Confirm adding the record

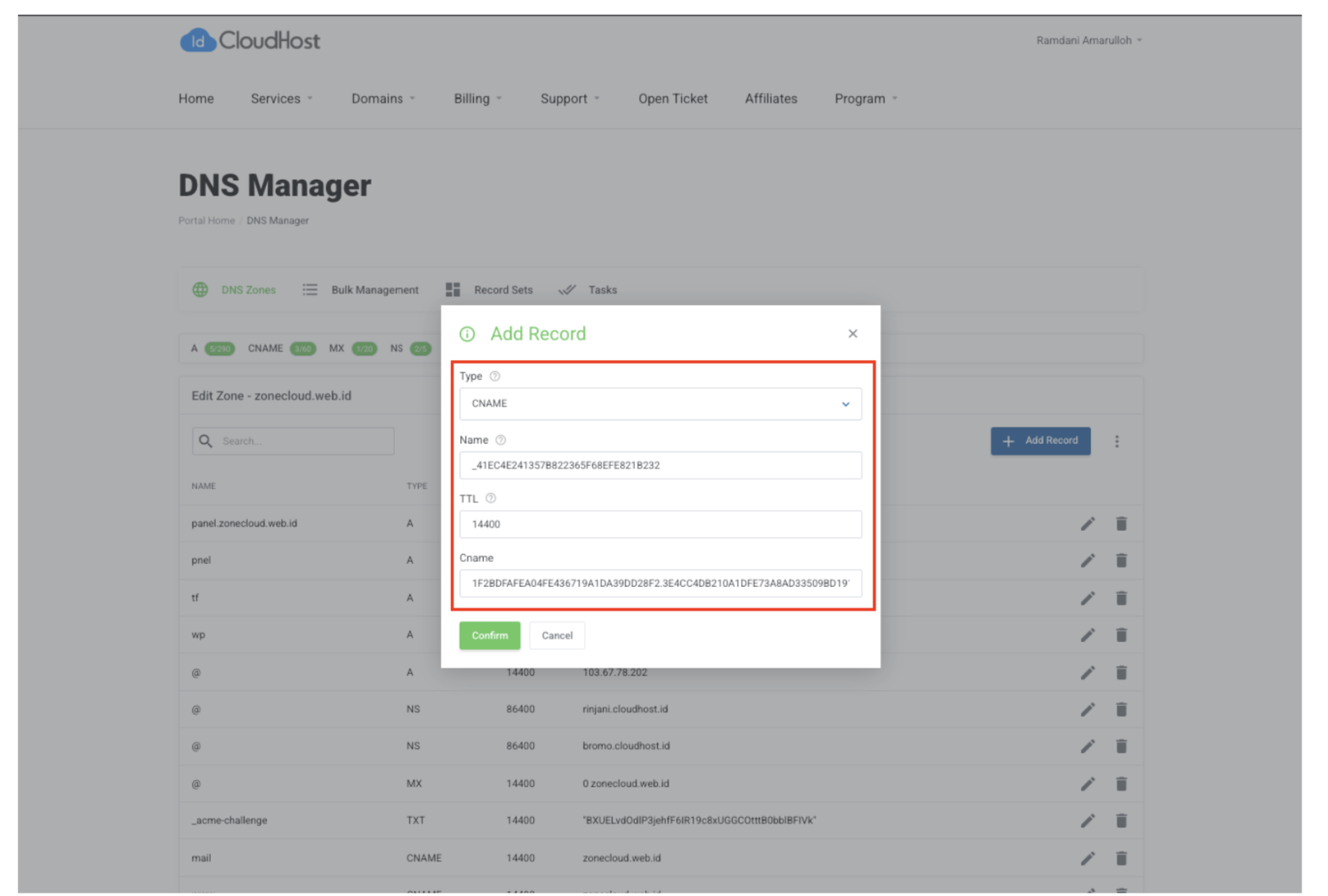click(x=490, y=636)
